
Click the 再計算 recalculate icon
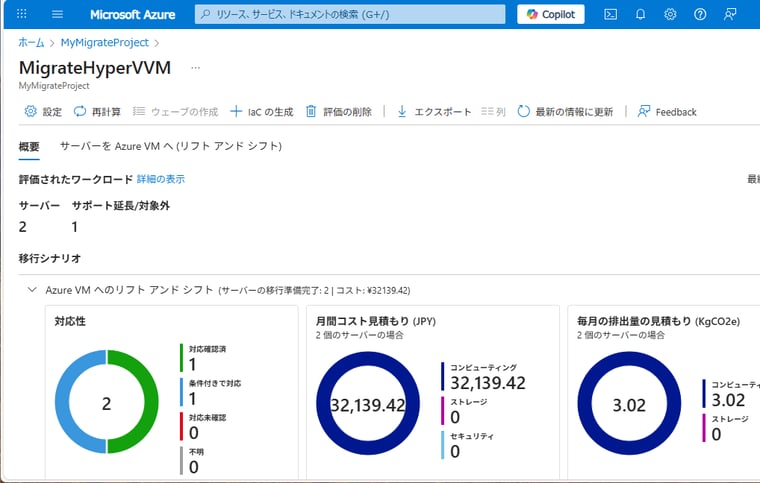coord(80,111)
